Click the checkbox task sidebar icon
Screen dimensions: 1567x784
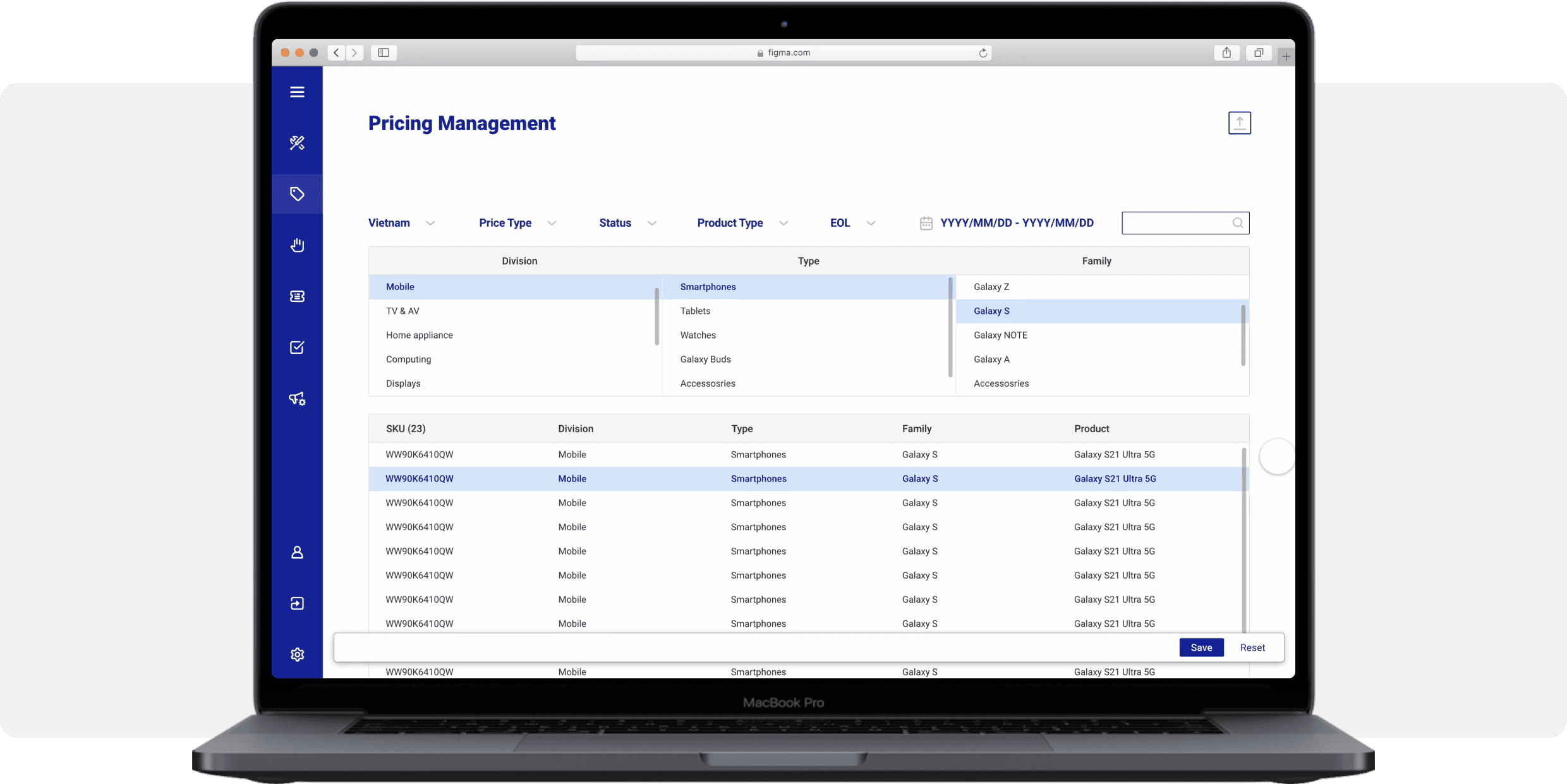297,347
